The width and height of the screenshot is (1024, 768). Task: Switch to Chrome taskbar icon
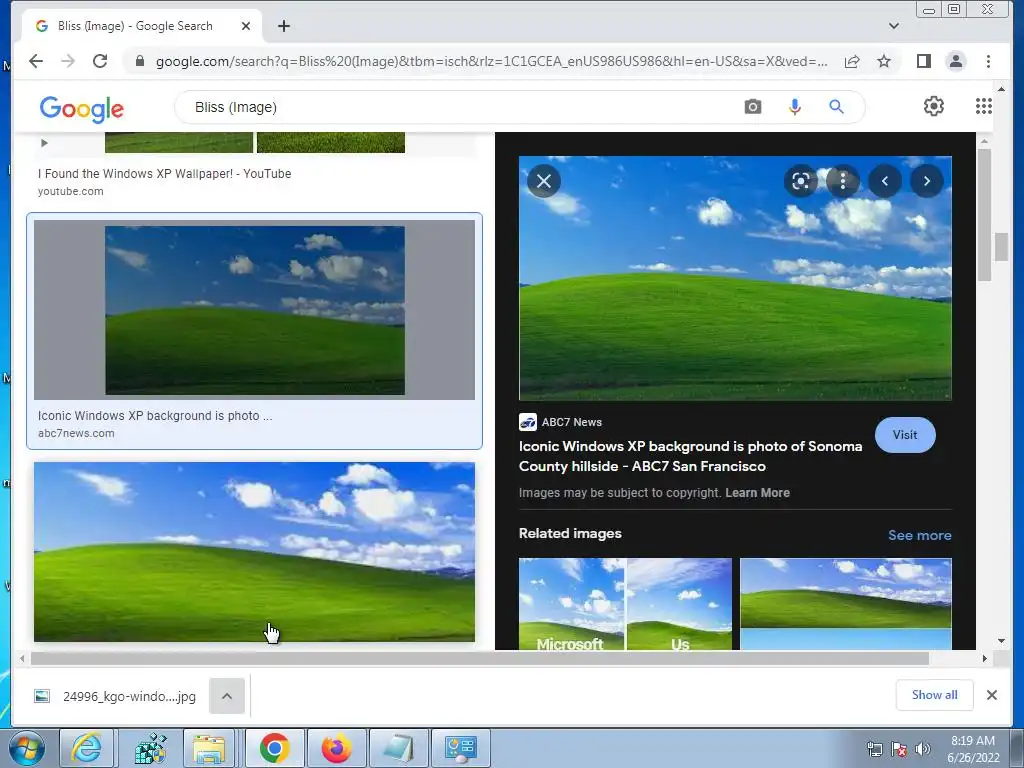click(x=274, y=748)
